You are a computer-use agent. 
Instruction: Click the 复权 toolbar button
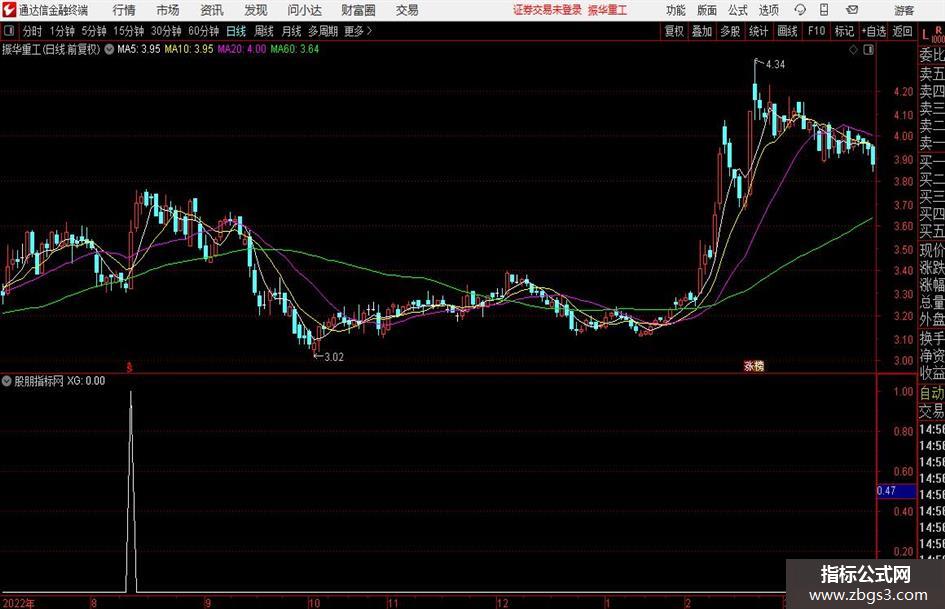click(674, 31)
